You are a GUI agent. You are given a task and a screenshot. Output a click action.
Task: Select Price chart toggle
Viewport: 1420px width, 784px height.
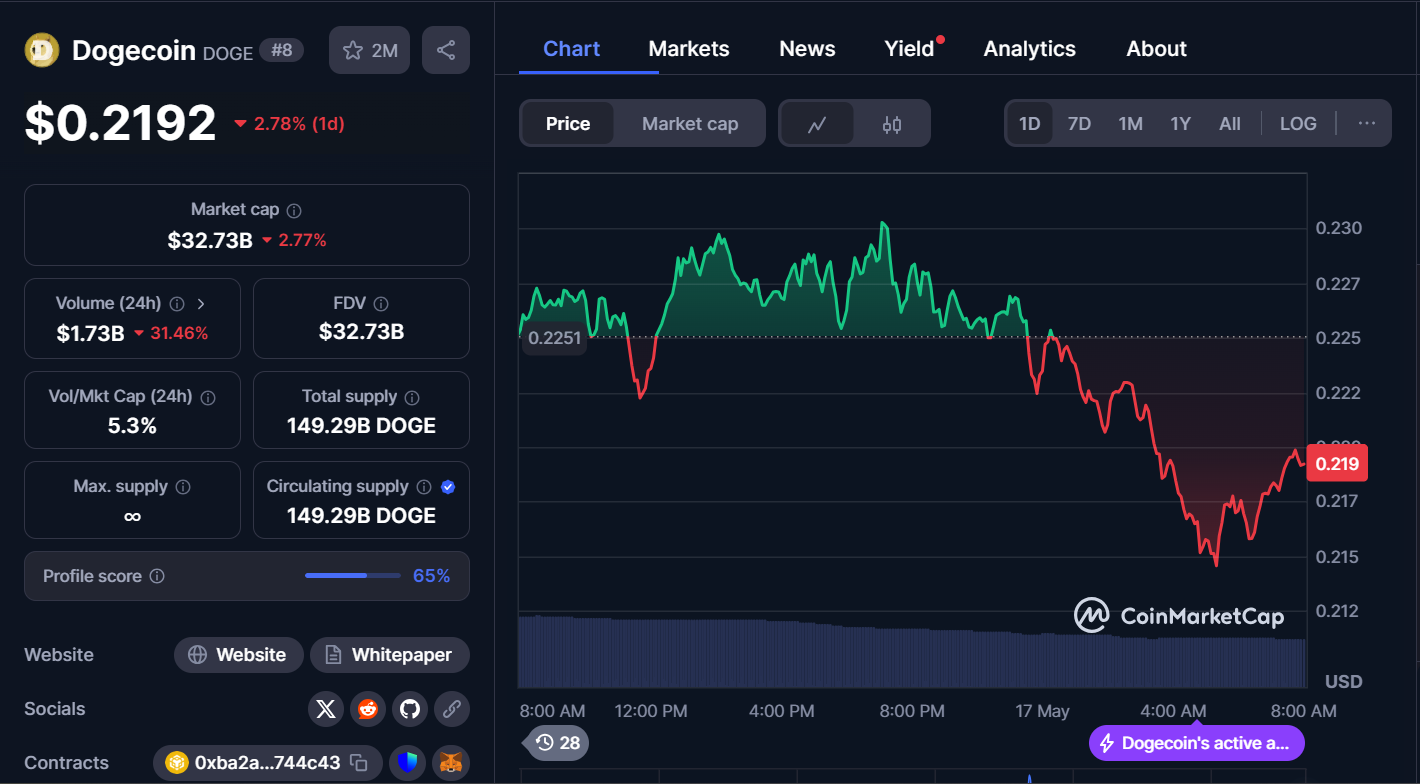pos(568,124)
